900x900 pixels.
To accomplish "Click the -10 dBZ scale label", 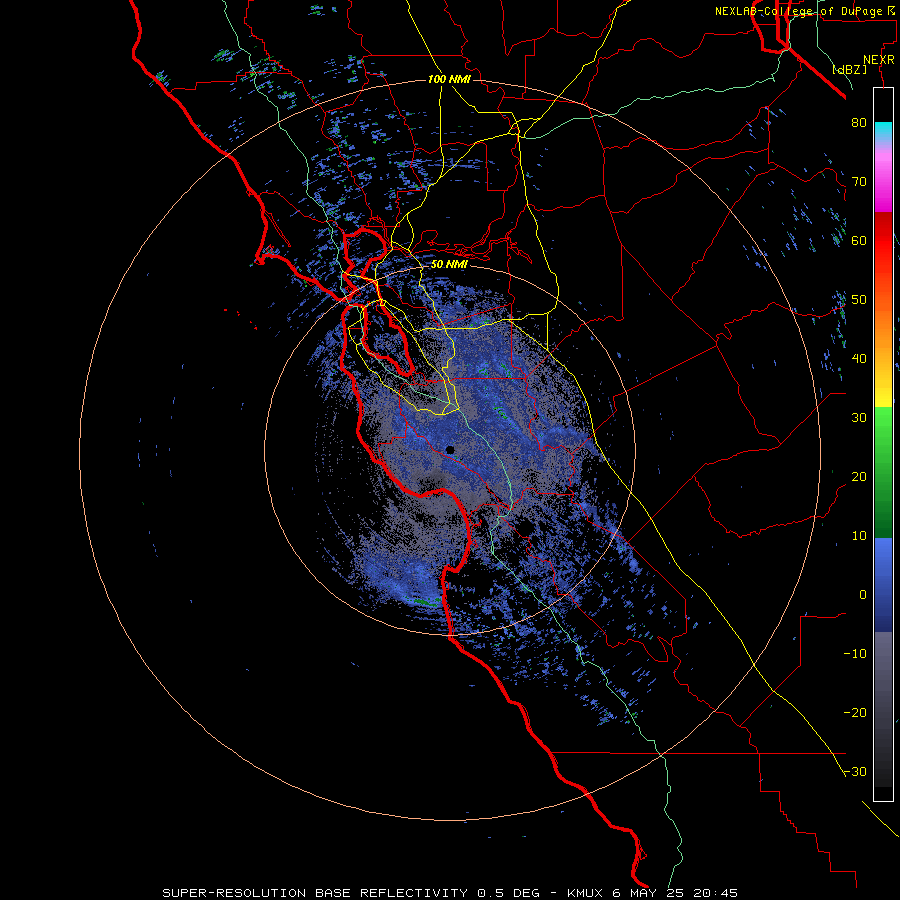I will click(855, 654).
